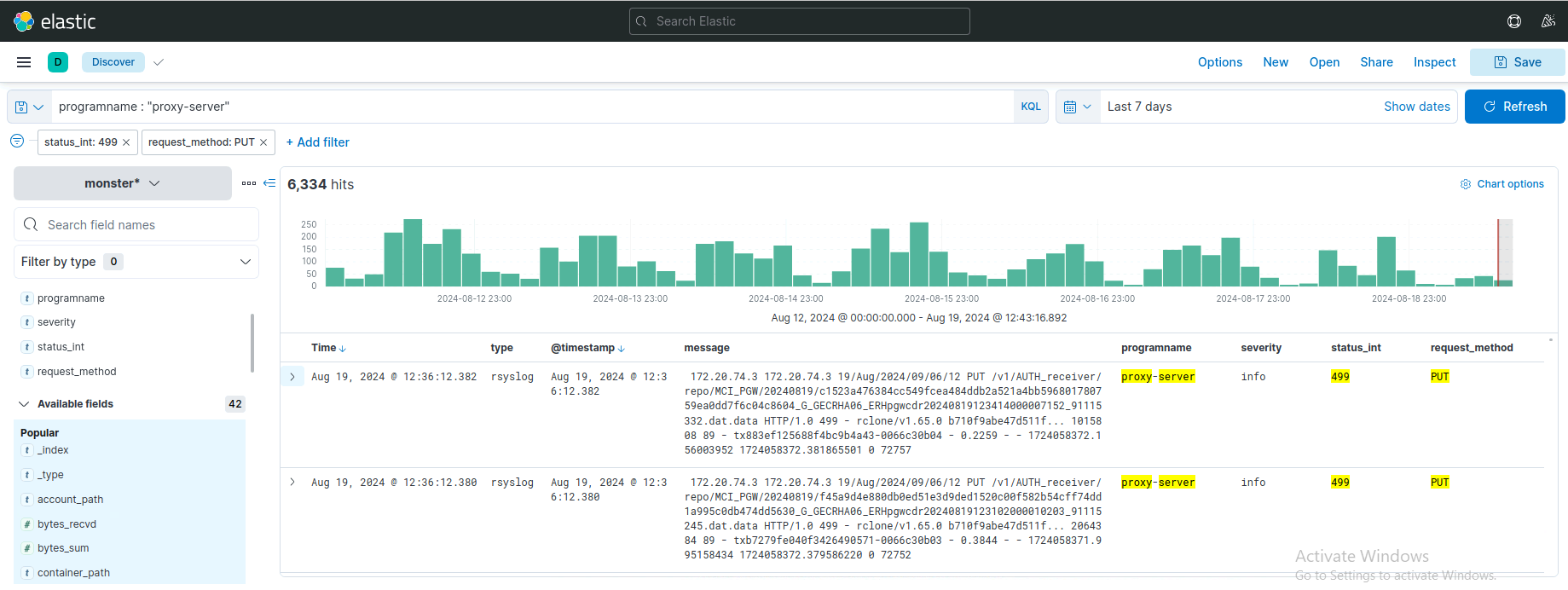
Task: Open index pattern options ellipsis
Action: (x=248, y=183)
